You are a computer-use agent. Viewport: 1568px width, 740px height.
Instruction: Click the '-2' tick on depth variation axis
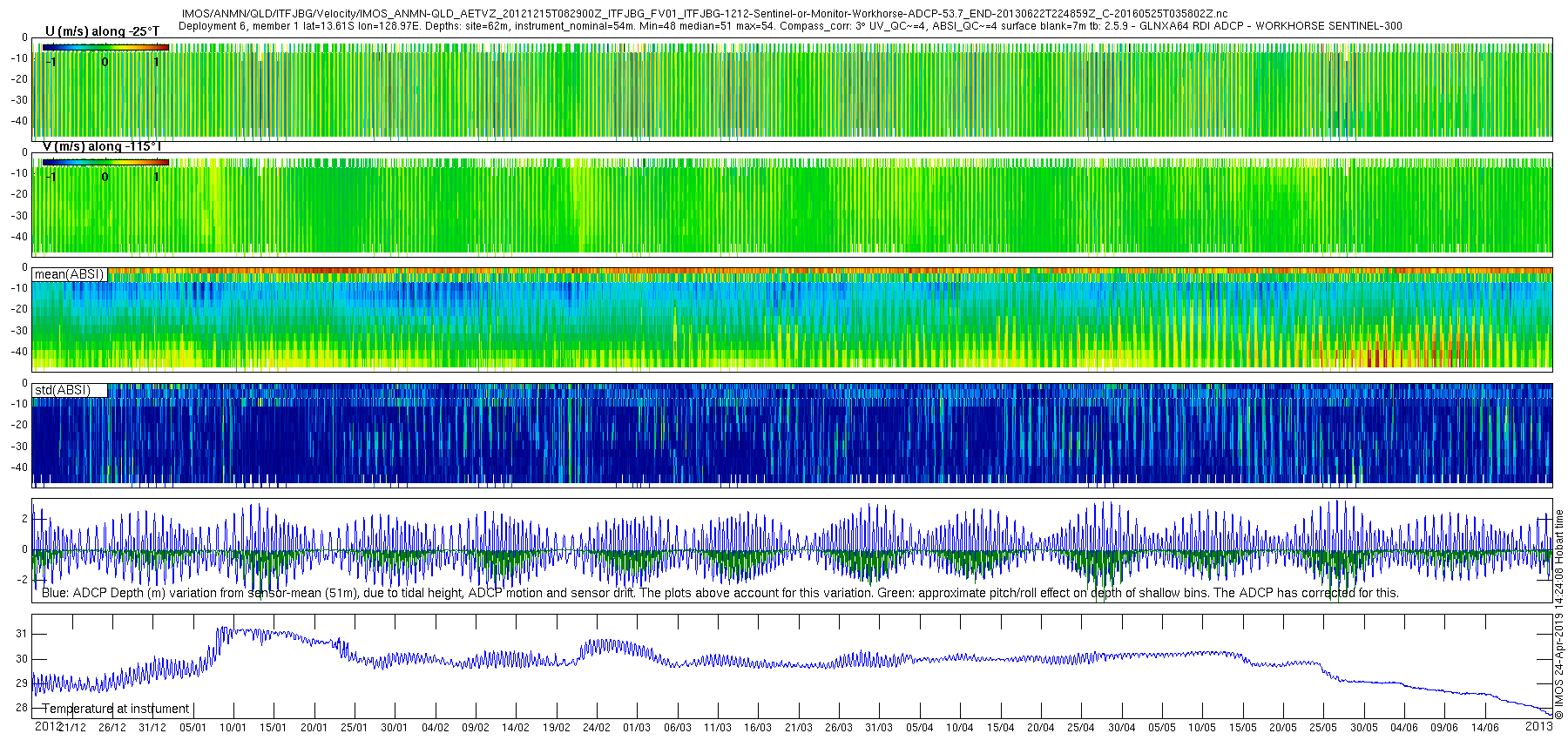(24, 580)
